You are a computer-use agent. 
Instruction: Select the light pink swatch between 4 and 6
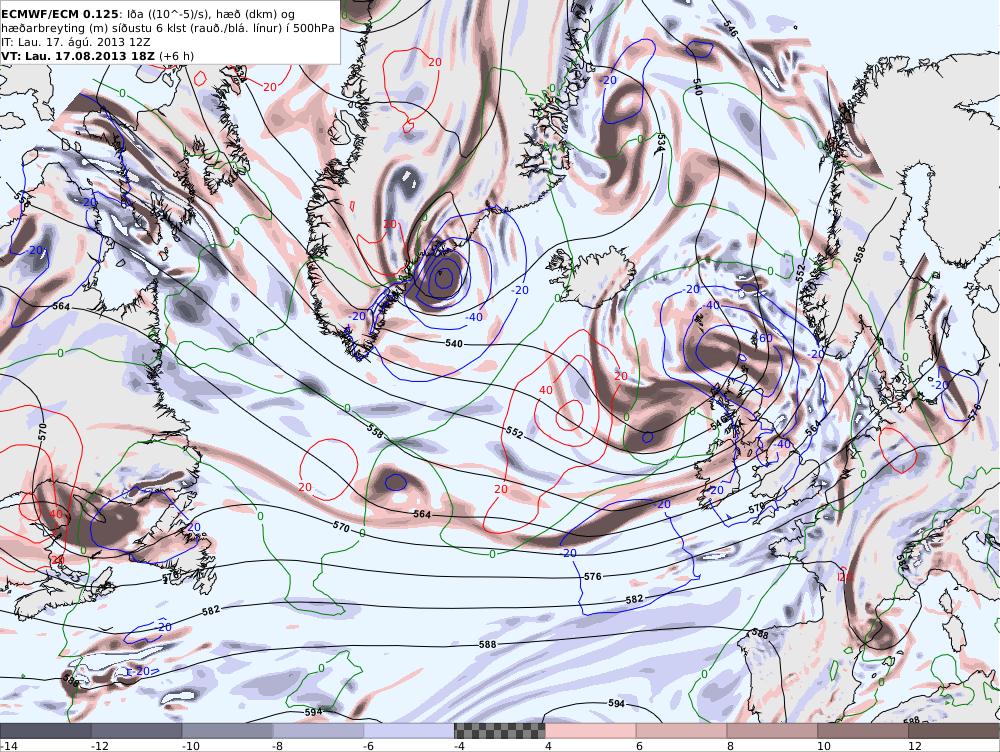591,731
